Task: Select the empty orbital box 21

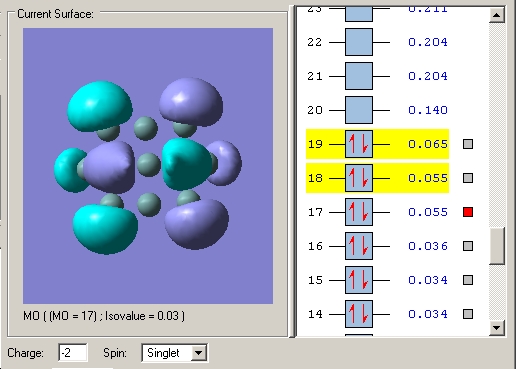Action: coord(359,76)
